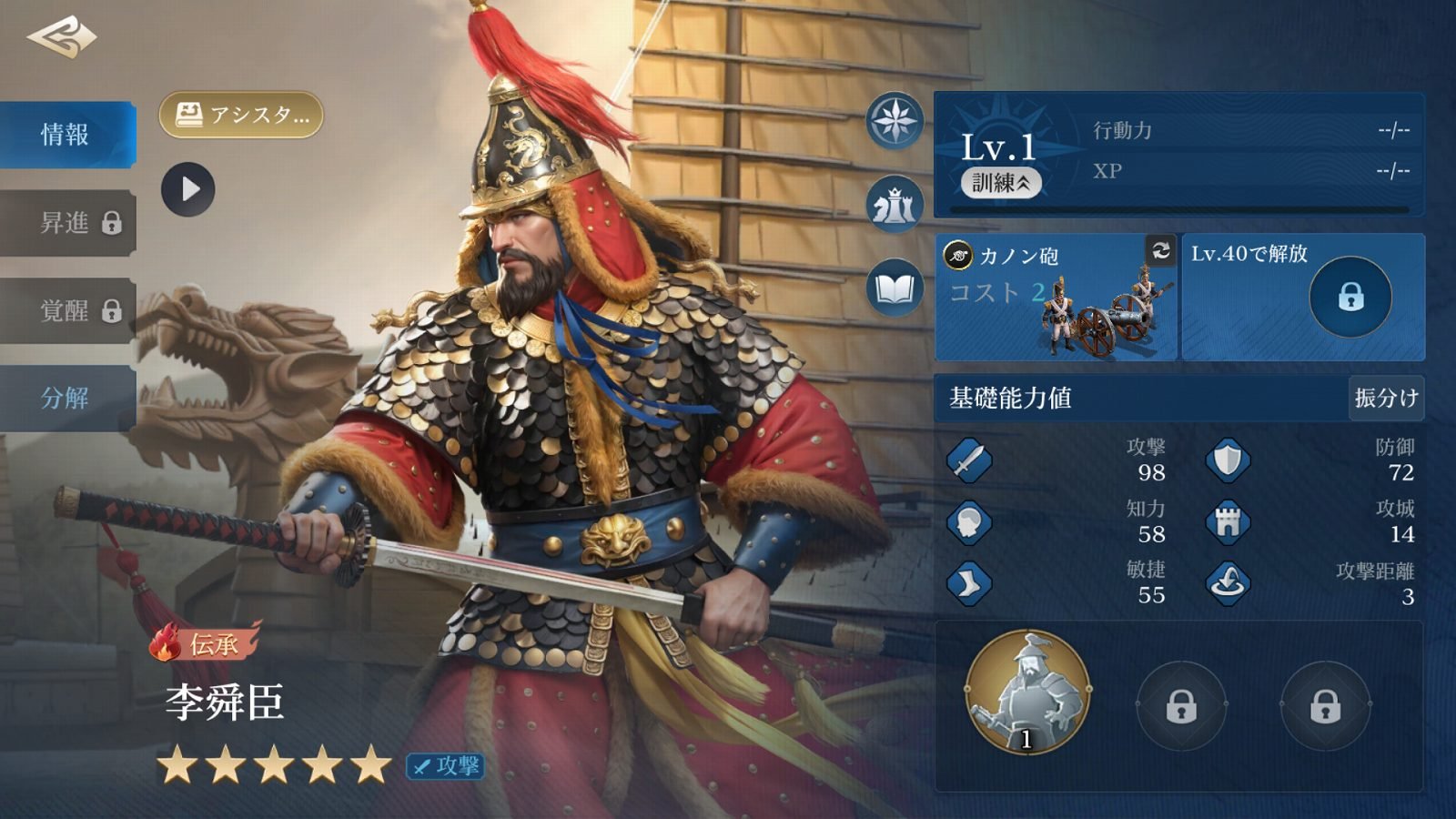Expand the 訓練 level training button

click(x=1001, y=183)
